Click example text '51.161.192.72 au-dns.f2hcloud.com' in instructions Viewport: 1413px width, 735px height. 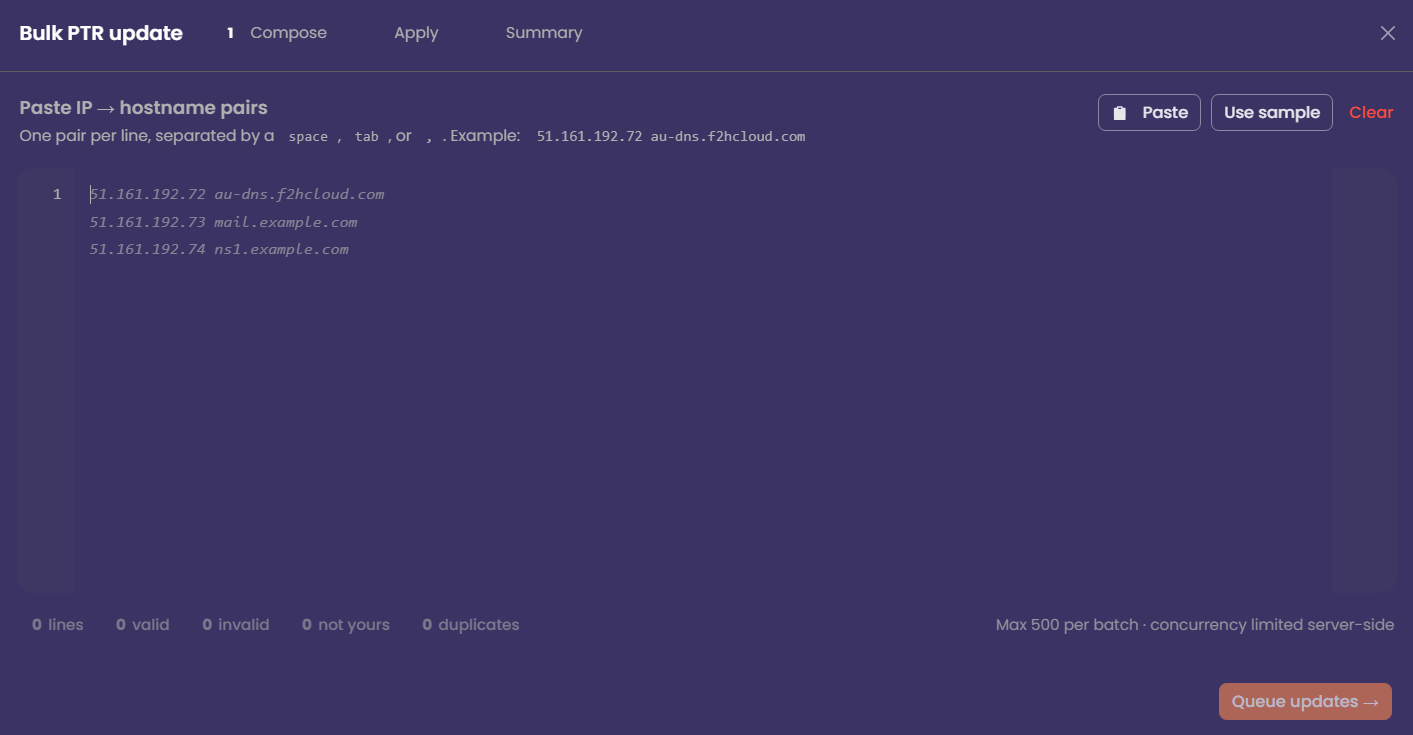671,136
